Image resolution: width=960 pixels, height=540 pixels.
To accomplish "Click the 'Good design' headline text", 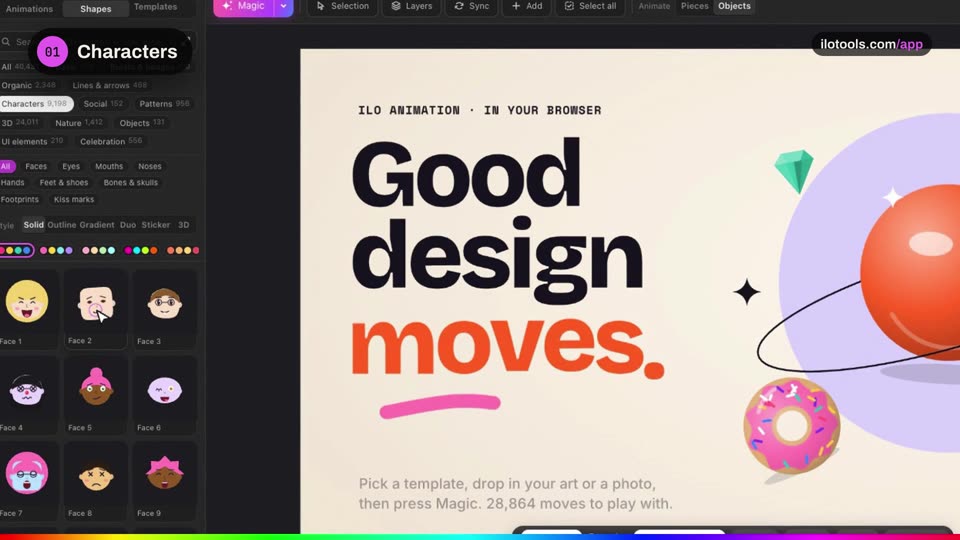I will point(497,222).
